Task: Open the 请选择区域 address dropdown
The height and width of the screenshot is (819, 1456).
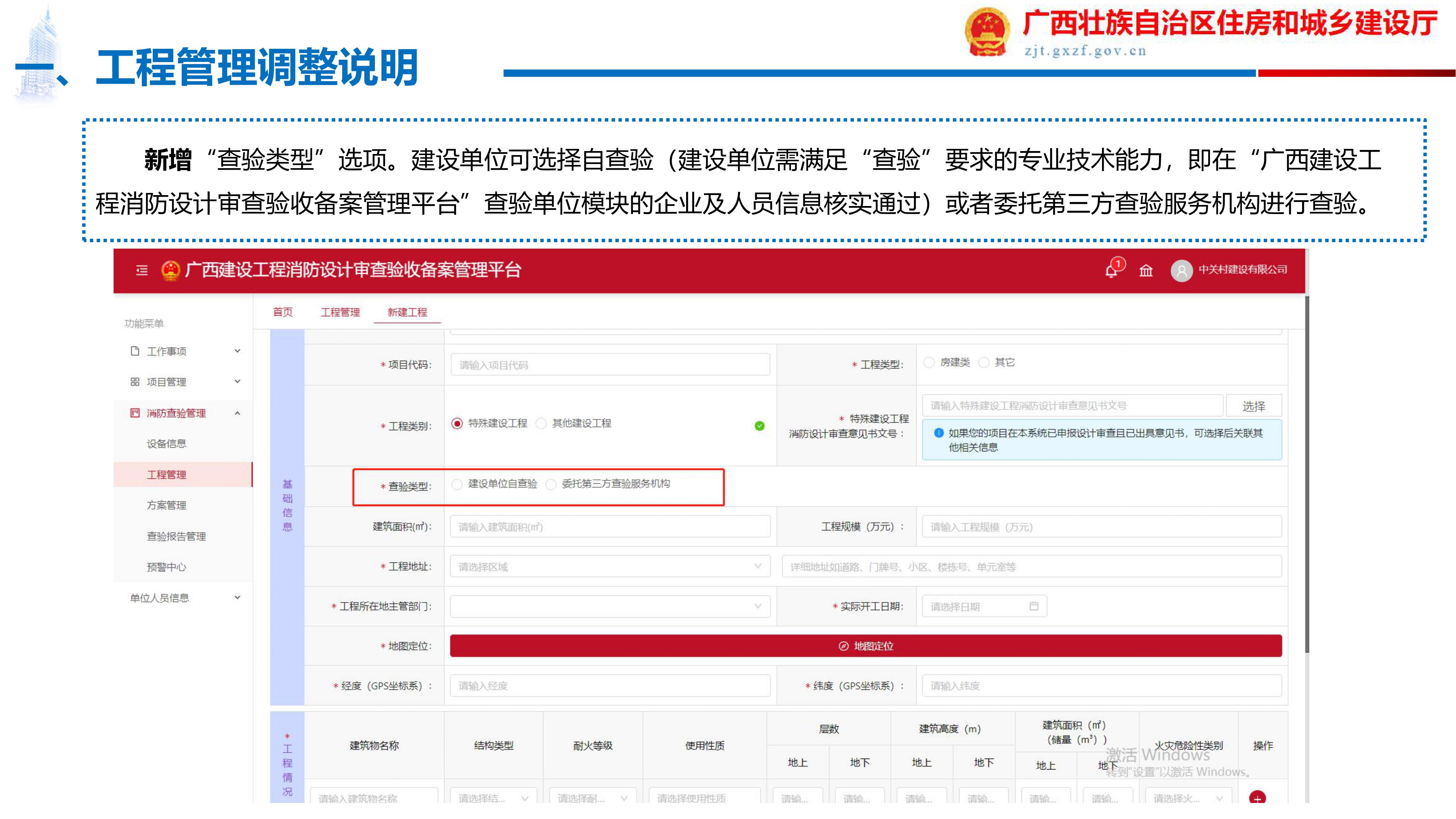Action: (x=610, y=566)
